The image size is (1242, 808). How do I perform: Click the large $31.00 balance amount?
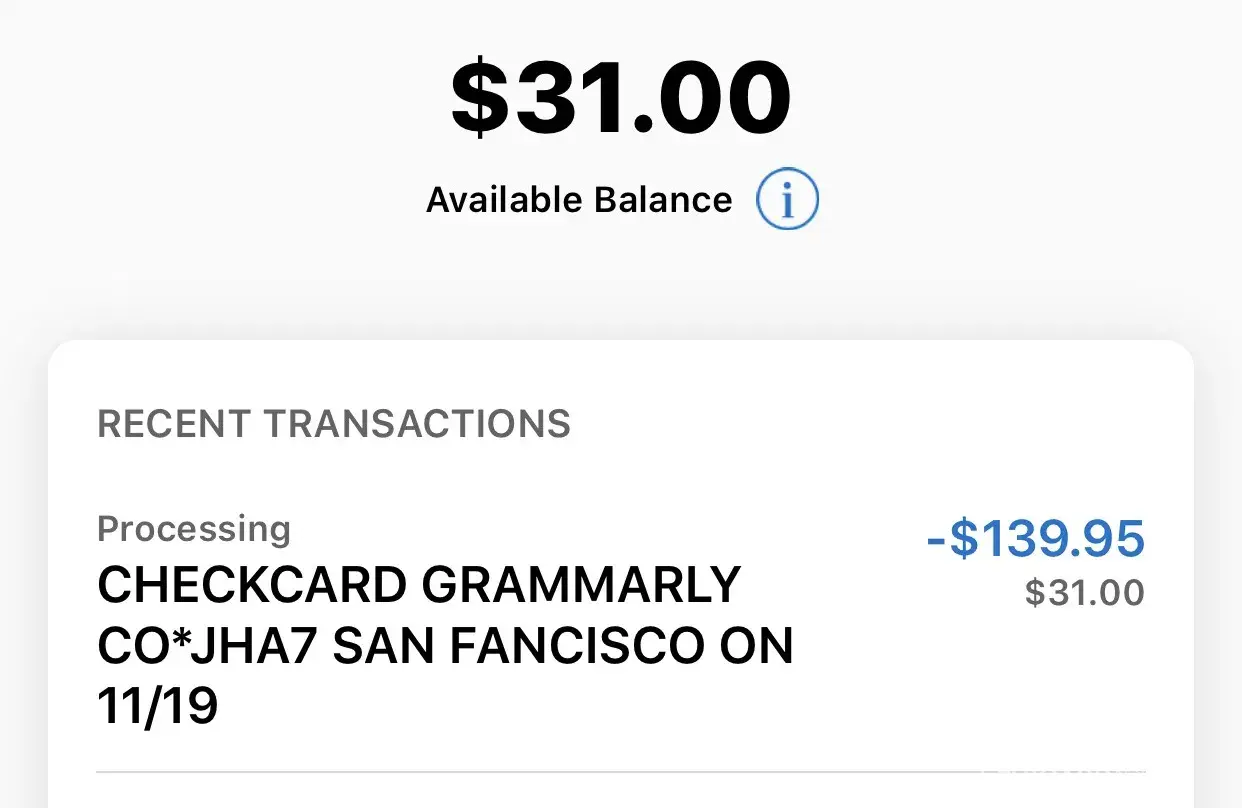pyautogui.click(x=620, y=98)
